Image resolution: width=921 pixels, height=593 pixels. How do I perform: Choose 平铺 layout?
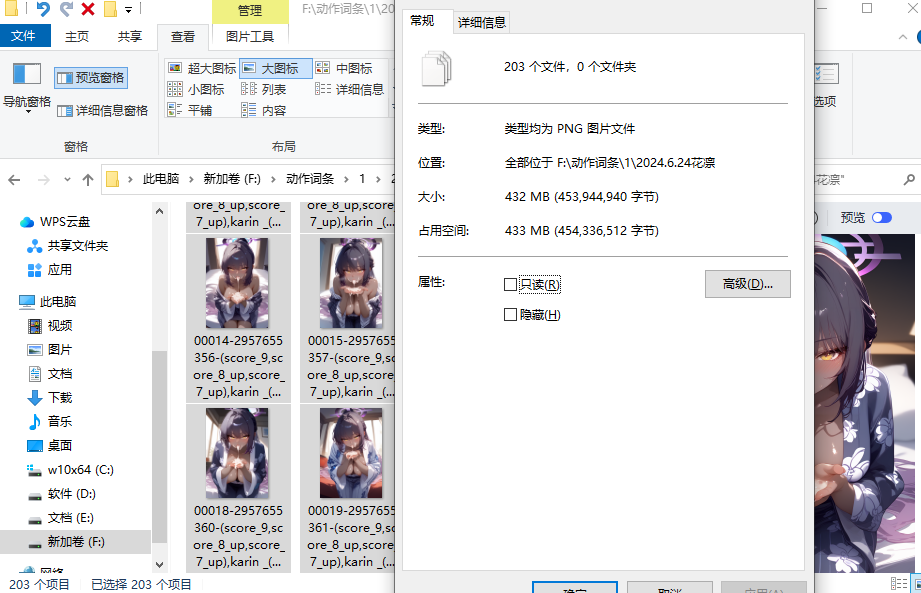pos(190,110)
